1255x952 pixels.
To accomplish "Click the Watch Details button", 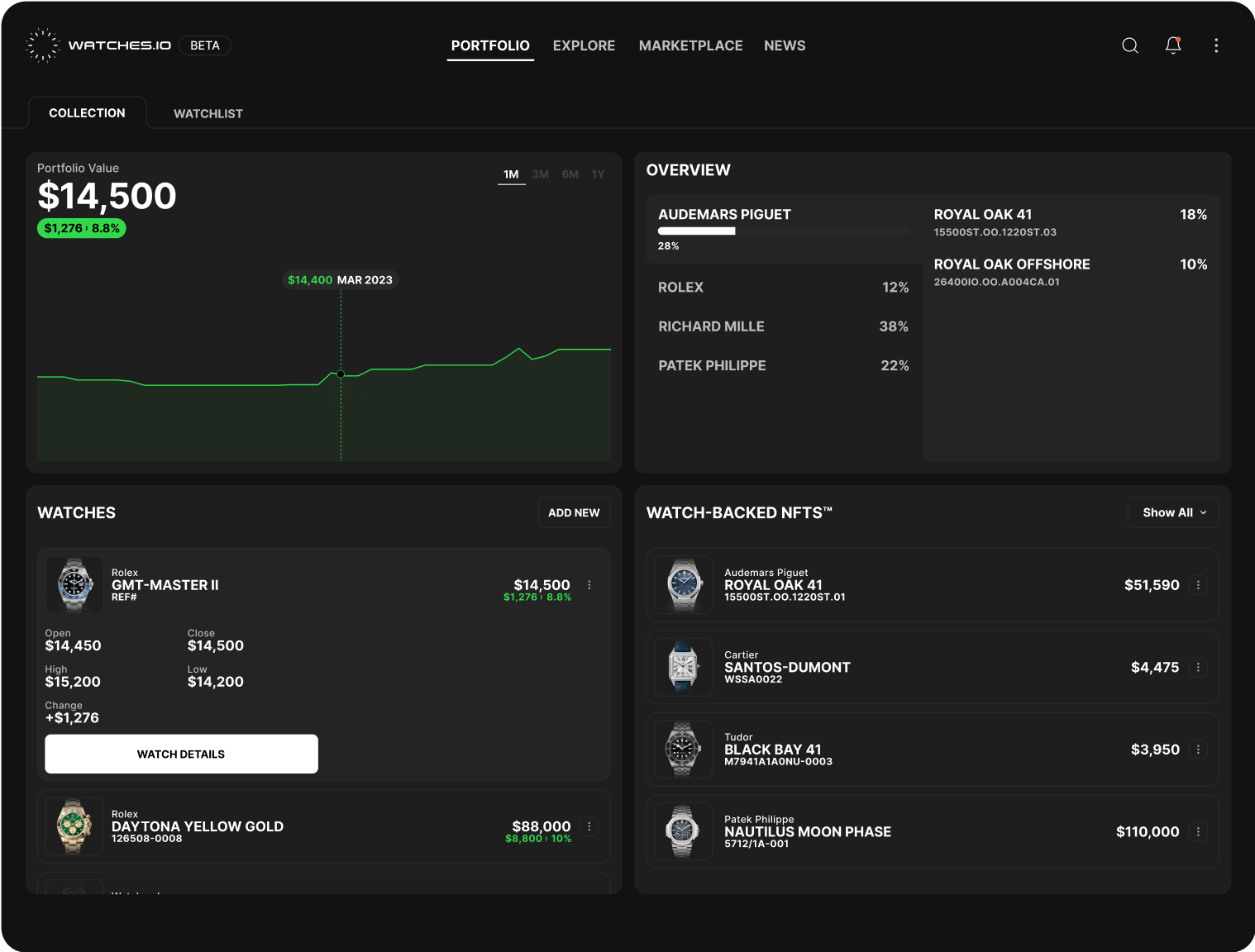I will 181,754.
